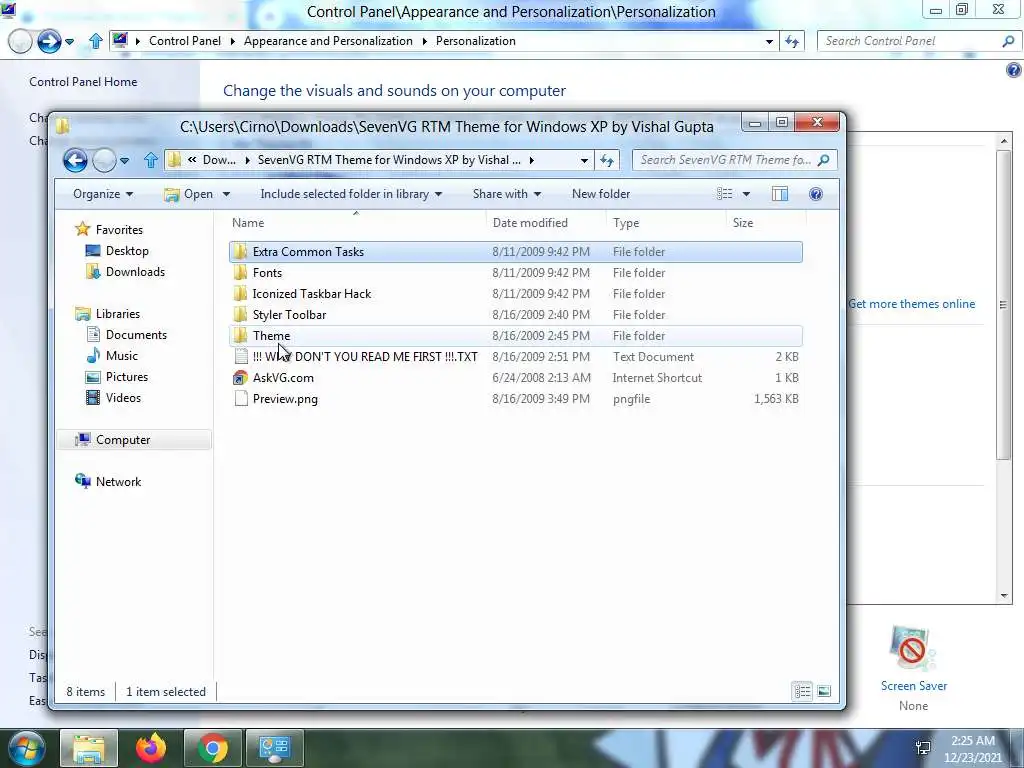Click the Dow... breadcrumb in SevenVG address bar

tap(219, 160)
